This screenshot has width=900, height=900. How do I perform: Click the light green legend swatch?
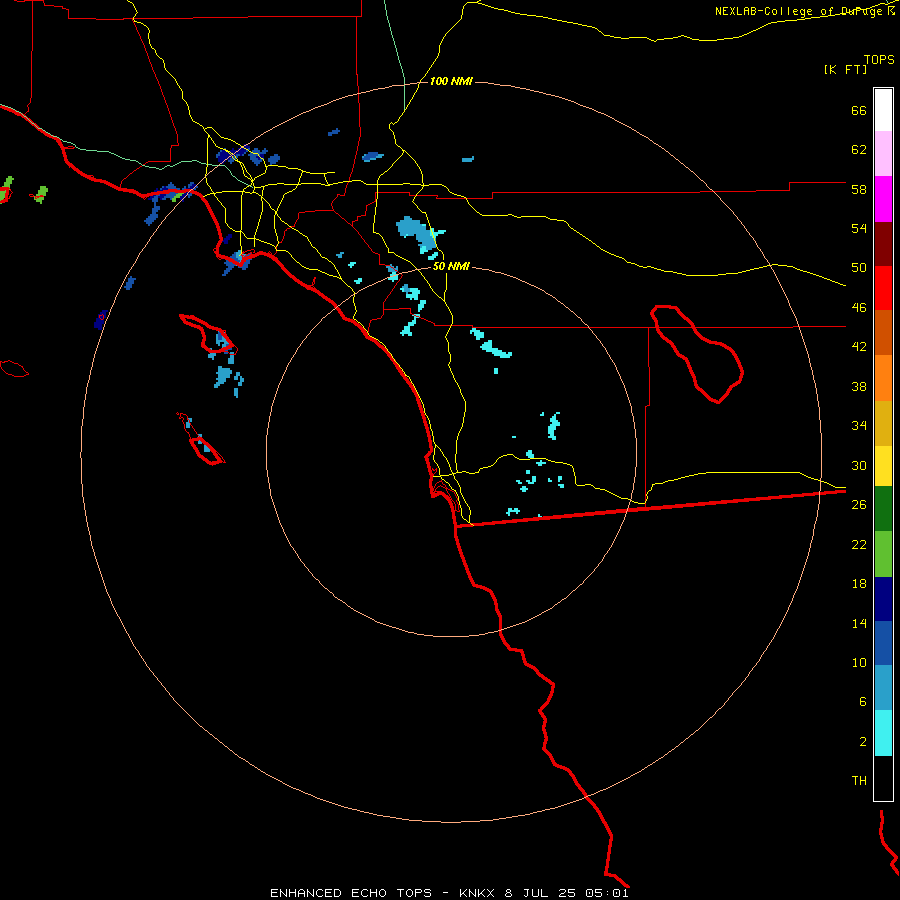click(883, 554)
